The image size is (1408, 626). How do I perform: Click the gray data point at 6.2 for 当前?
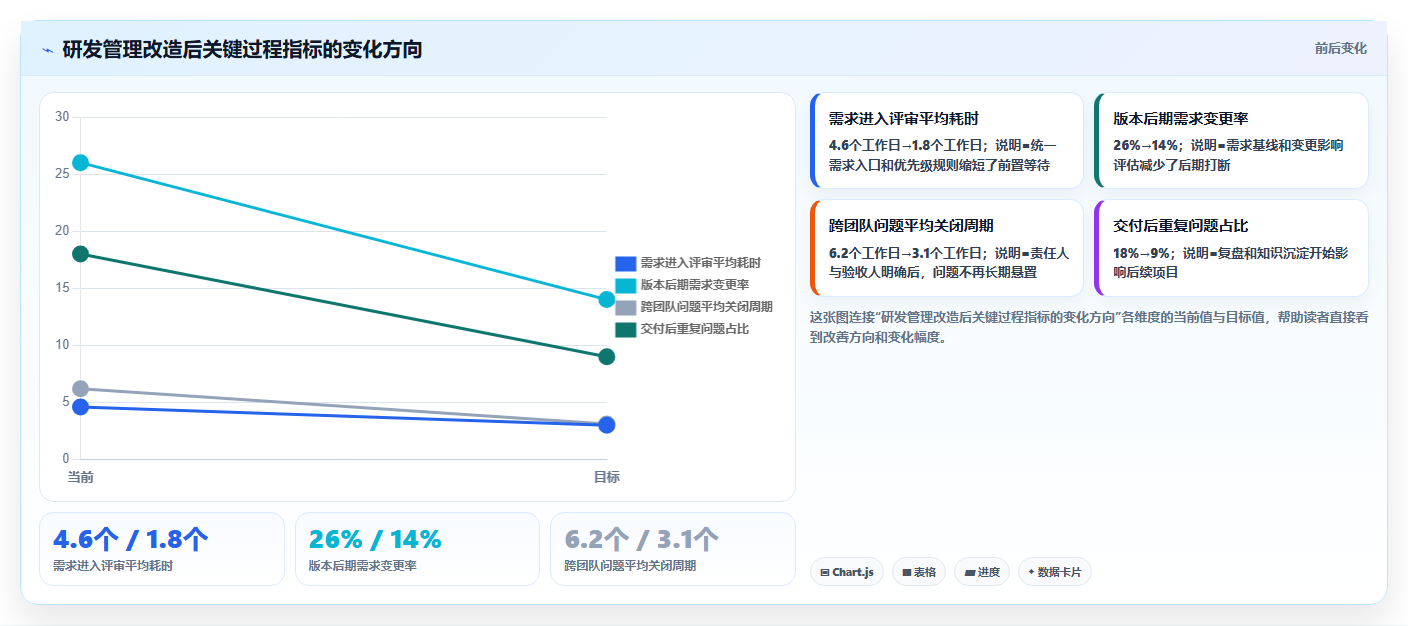click(x=81, y=389)
